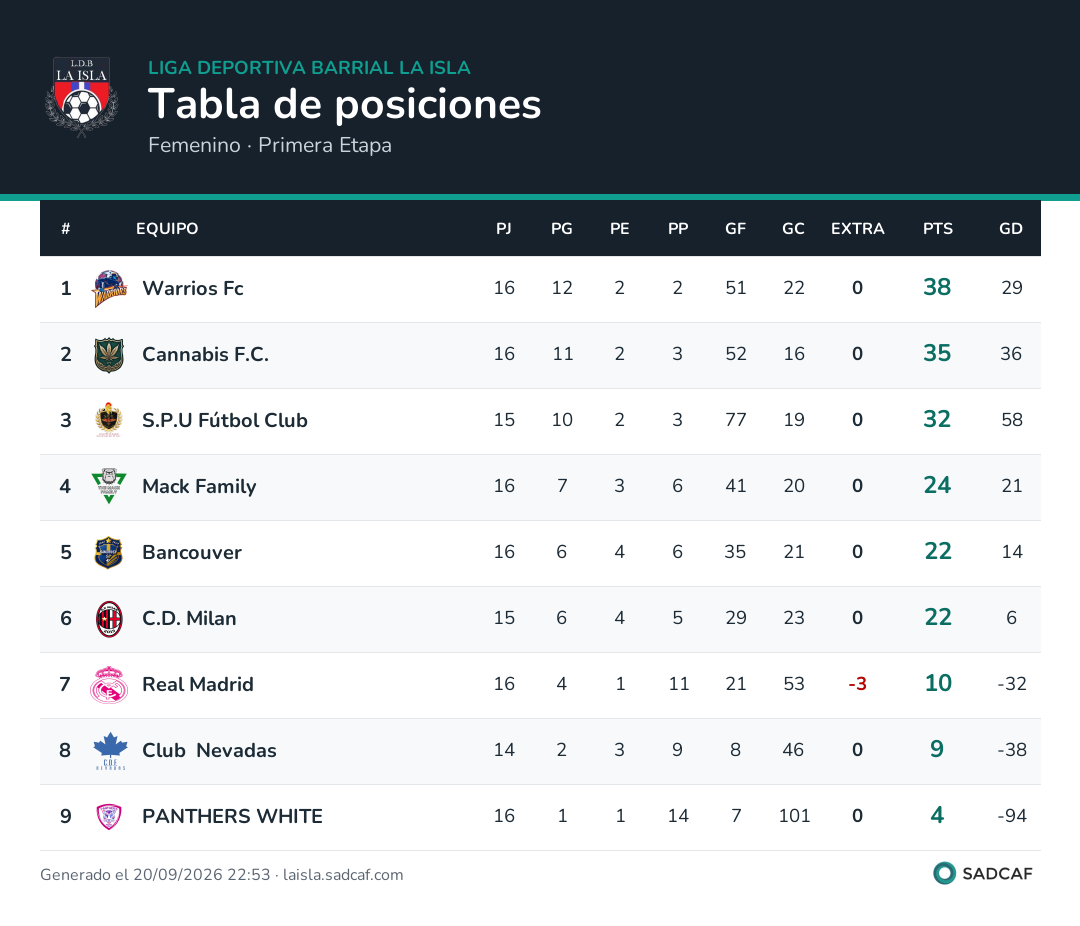Click the Cannabis F.C. leaf shield logo

109,355
